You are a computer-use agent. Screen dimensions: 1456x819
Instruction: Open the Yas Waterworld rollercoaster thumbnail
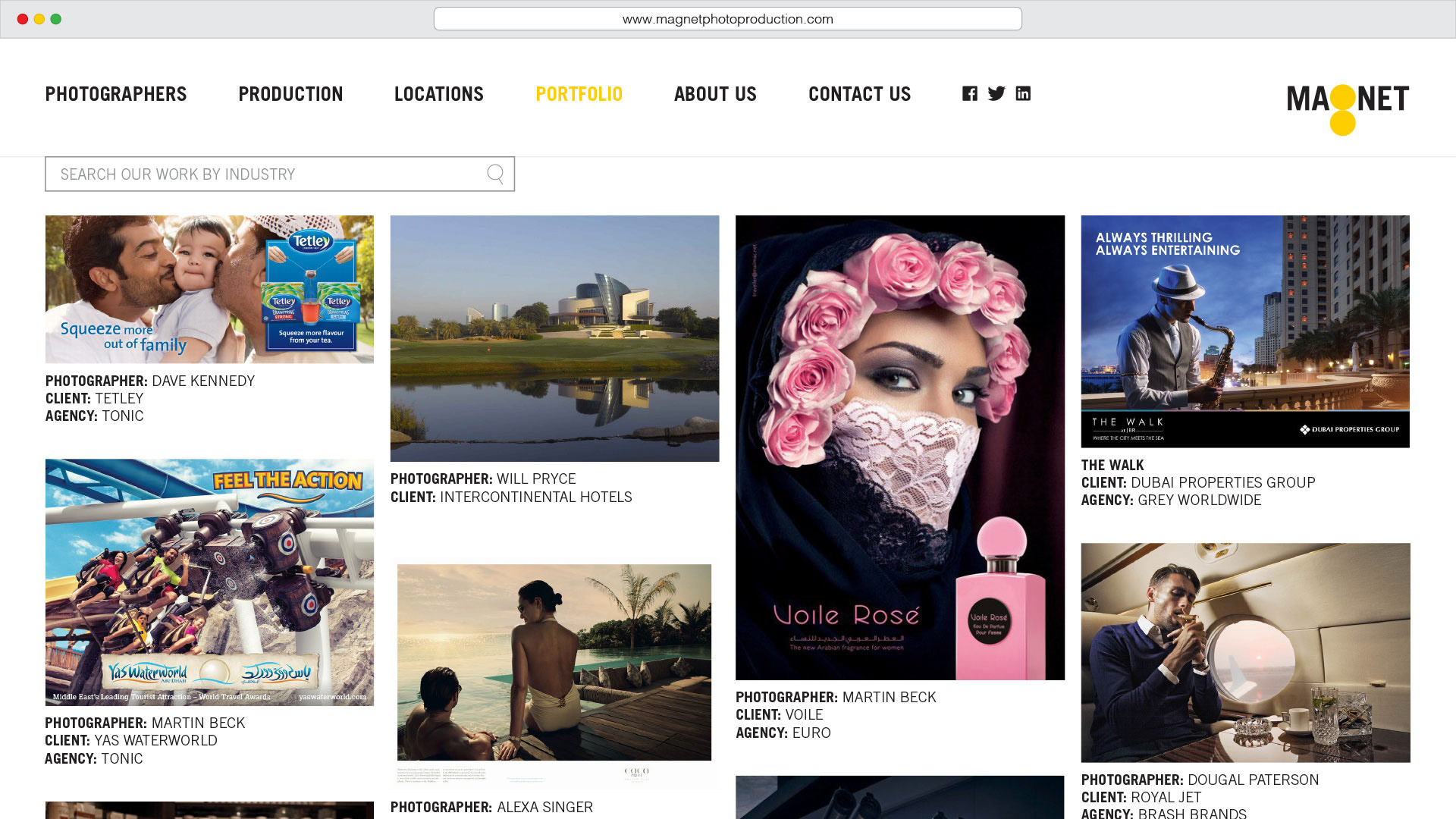pyautogui.click(x=209, y=582)
